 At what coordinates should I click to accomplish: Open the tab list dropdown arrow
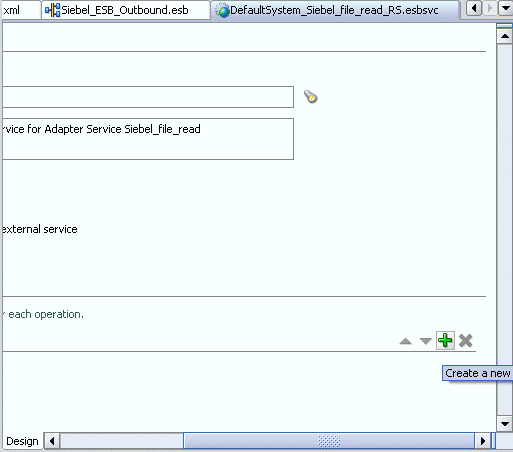click(505, 8)
